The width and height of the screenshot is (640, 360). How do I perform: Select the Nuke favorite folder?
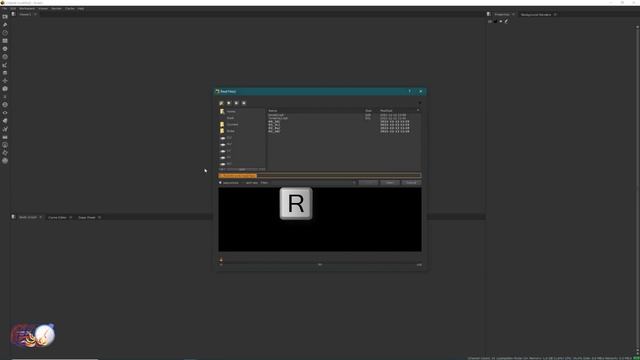231,131
